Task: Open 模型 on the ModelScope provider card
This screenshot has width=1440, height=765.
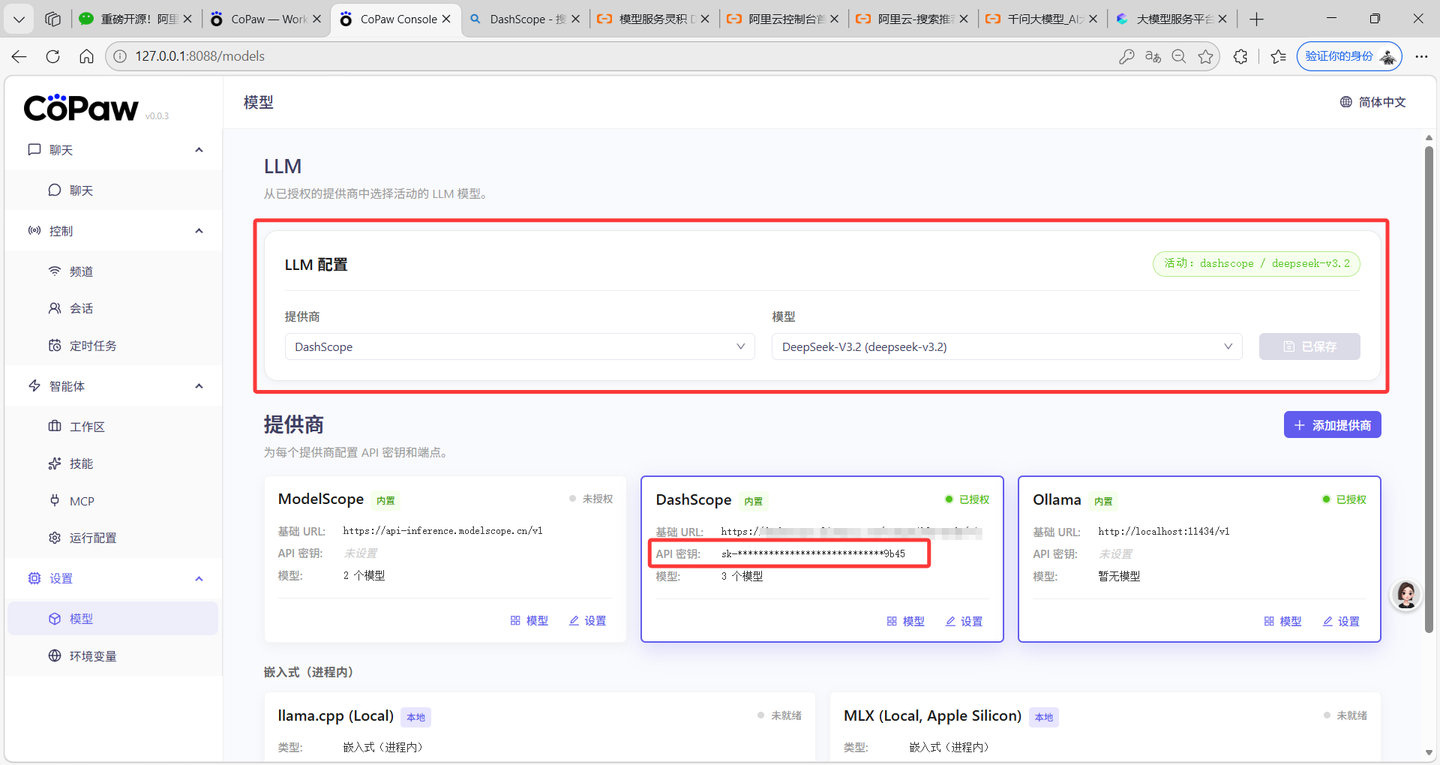Action: [x=529, y=621]
